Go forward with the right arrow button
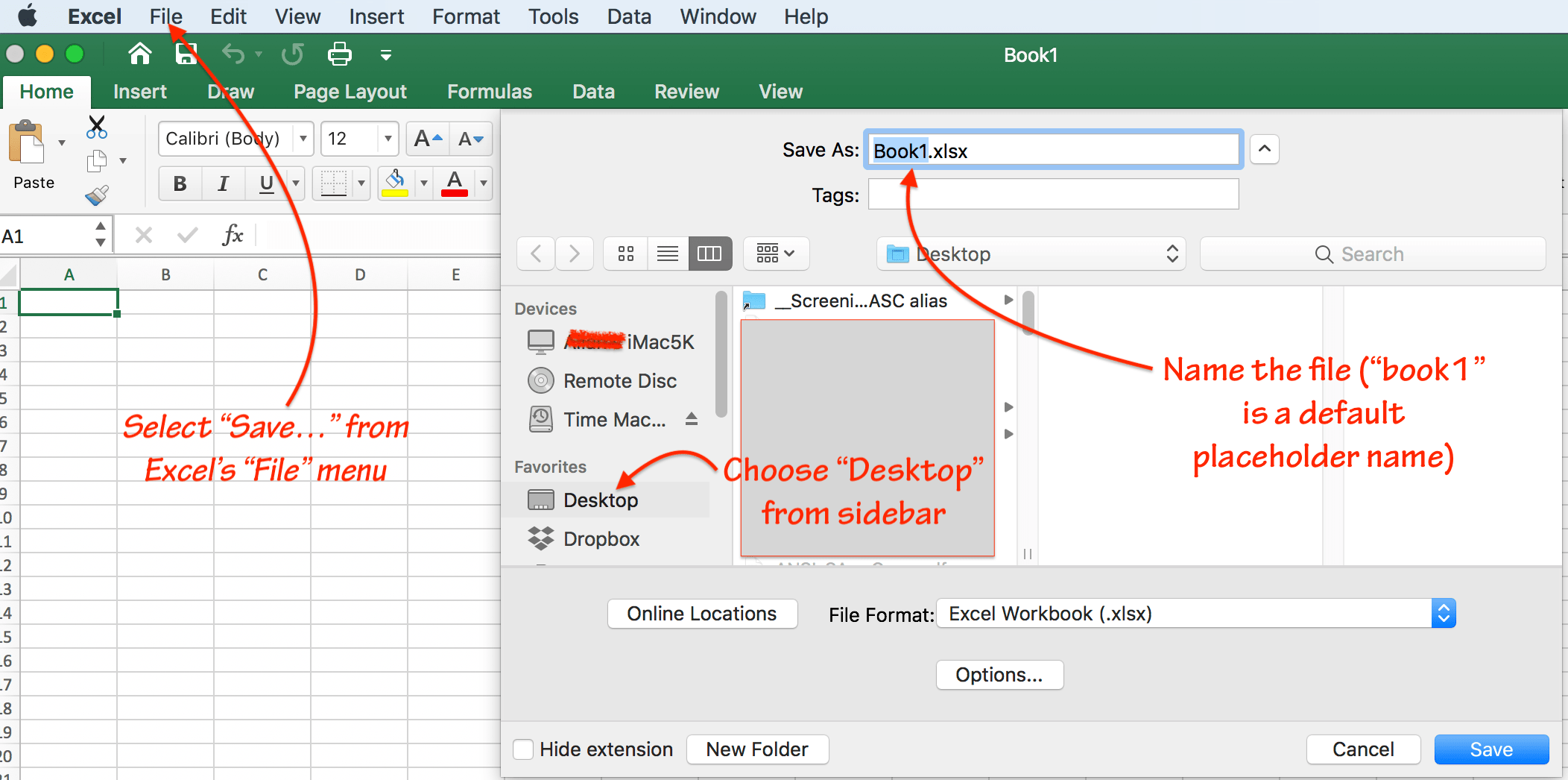This screenshot has width=1568, height=780. 574,254
